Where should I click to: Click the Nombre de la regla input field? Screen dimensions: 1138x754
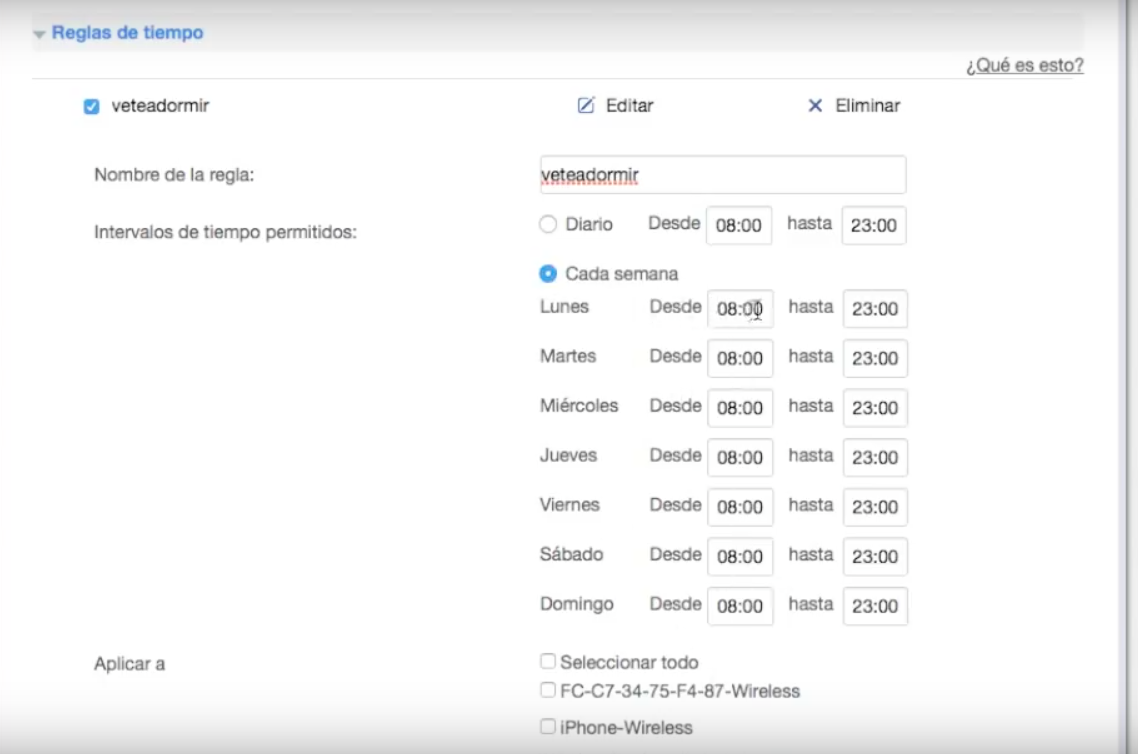722,174
